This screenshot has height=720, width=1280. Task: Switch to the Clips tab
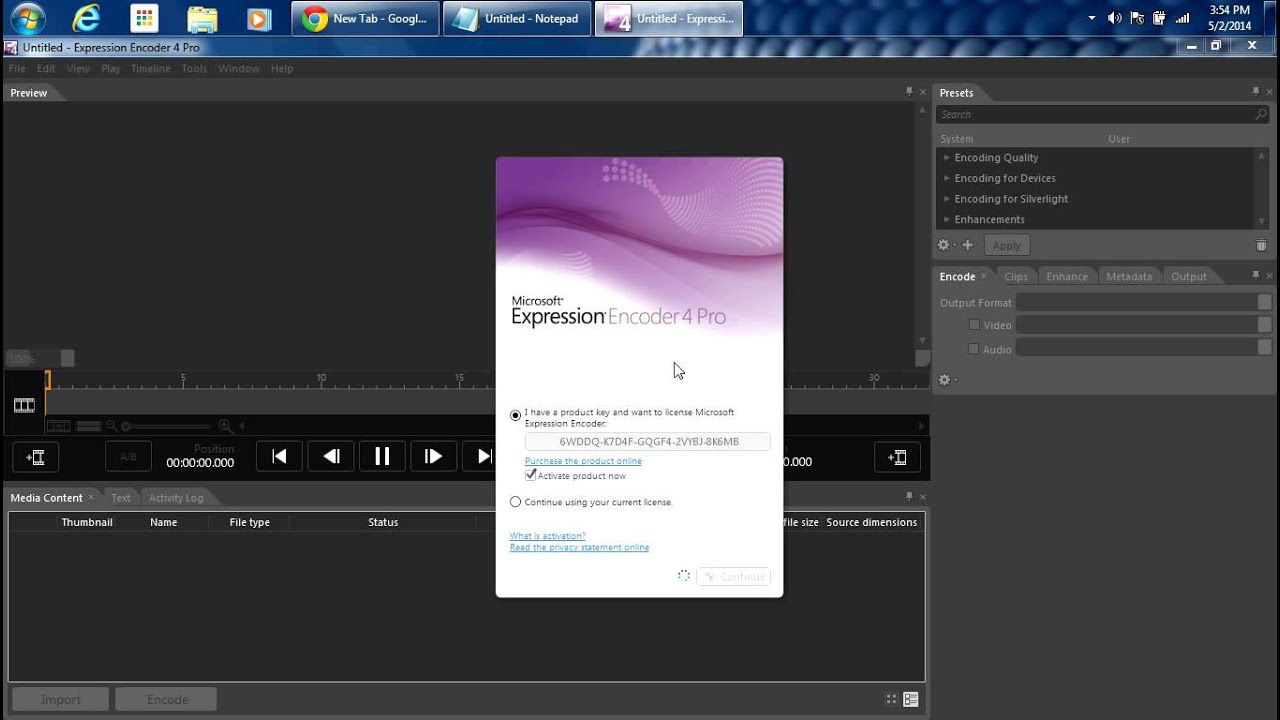[x=1016, y=276]
